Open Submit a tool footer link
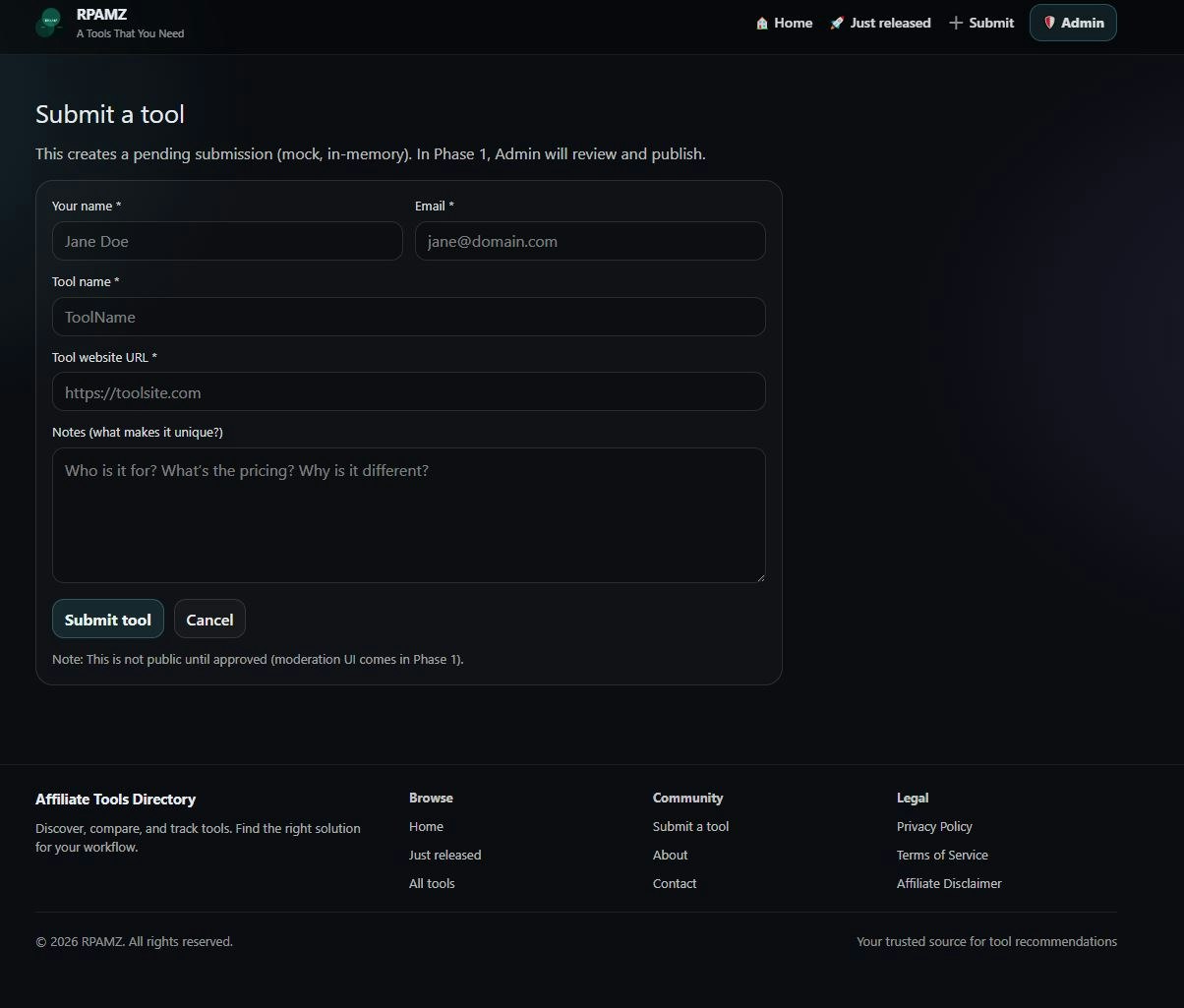 point(691,827)
